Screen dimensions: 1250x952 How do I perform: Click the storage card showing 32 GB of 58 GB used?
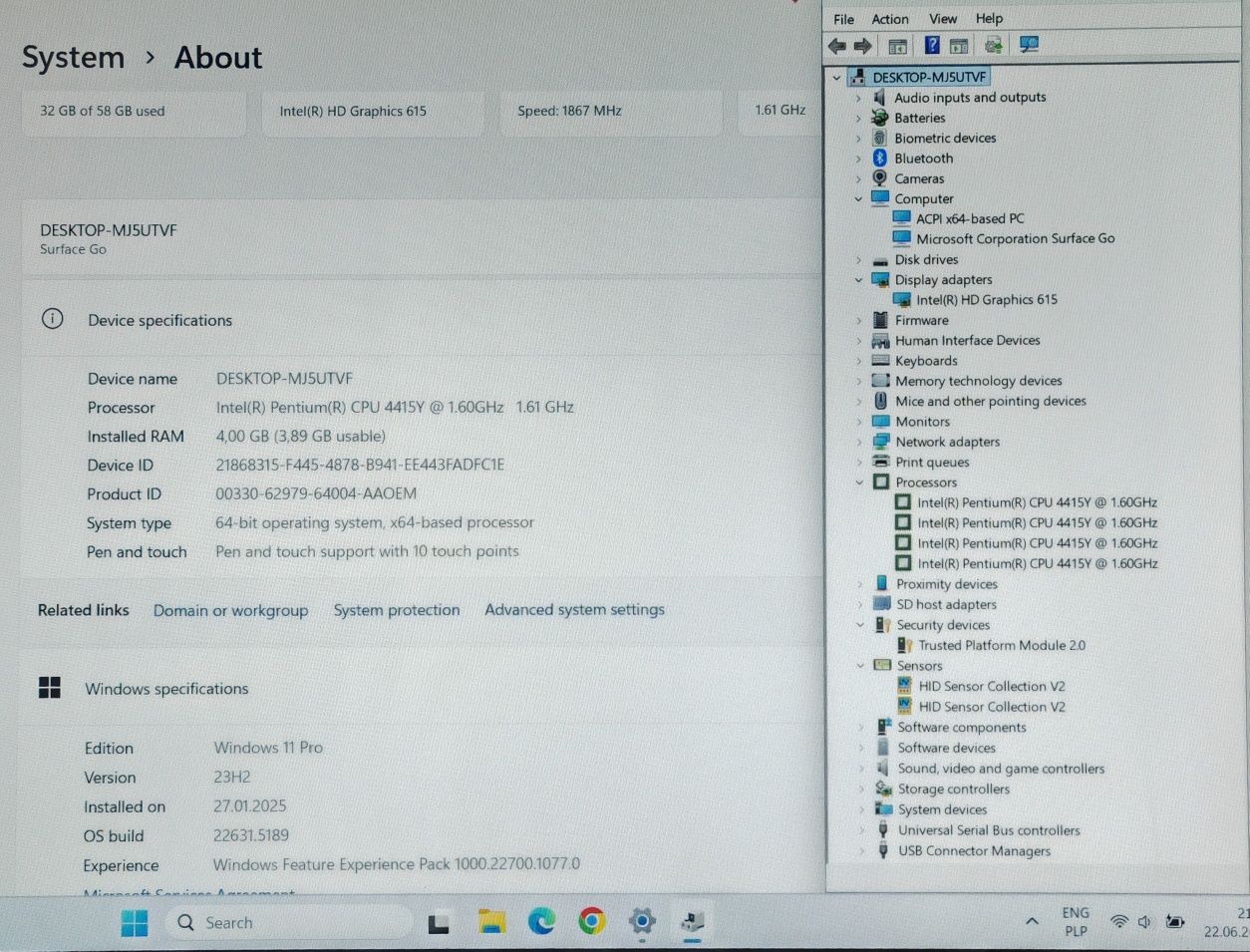point(134,112)
